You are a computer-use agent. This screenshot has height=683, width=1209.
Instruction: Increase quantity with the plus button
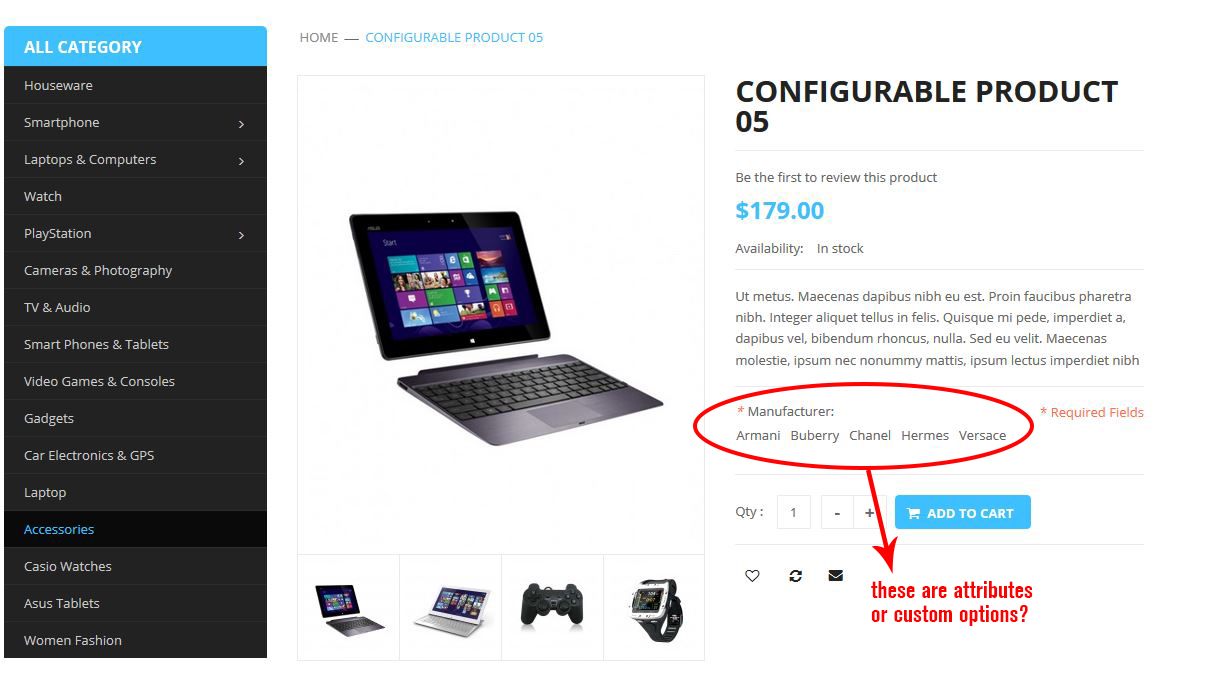point(869,513)
